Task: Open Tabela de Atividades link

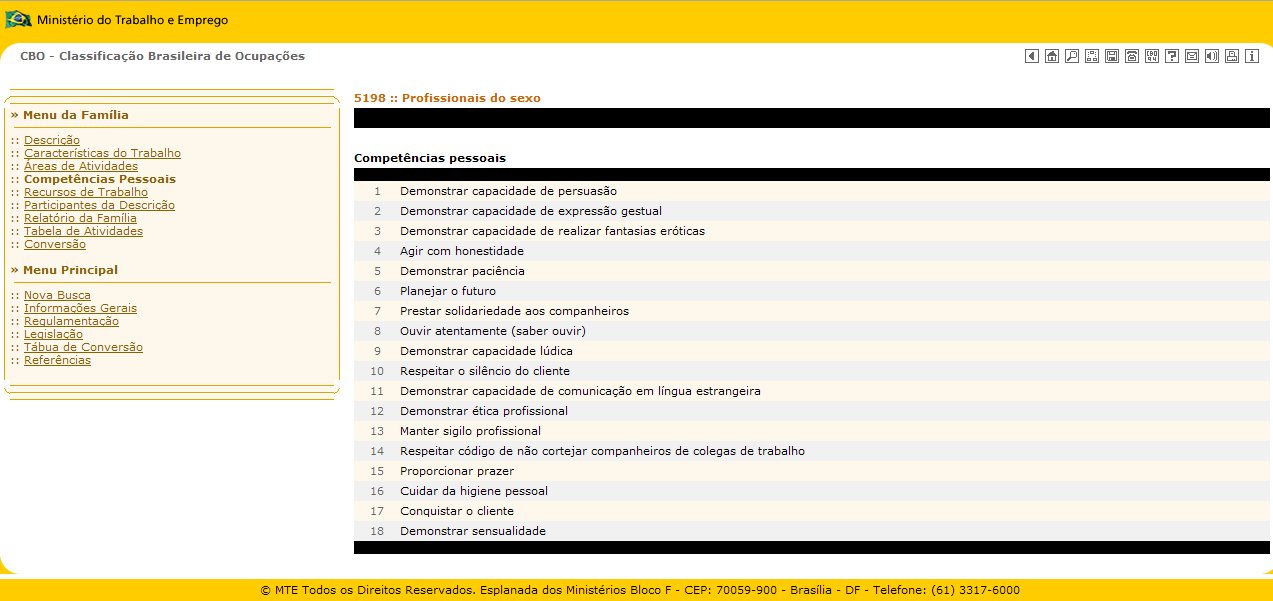Action: coord(83,231)
